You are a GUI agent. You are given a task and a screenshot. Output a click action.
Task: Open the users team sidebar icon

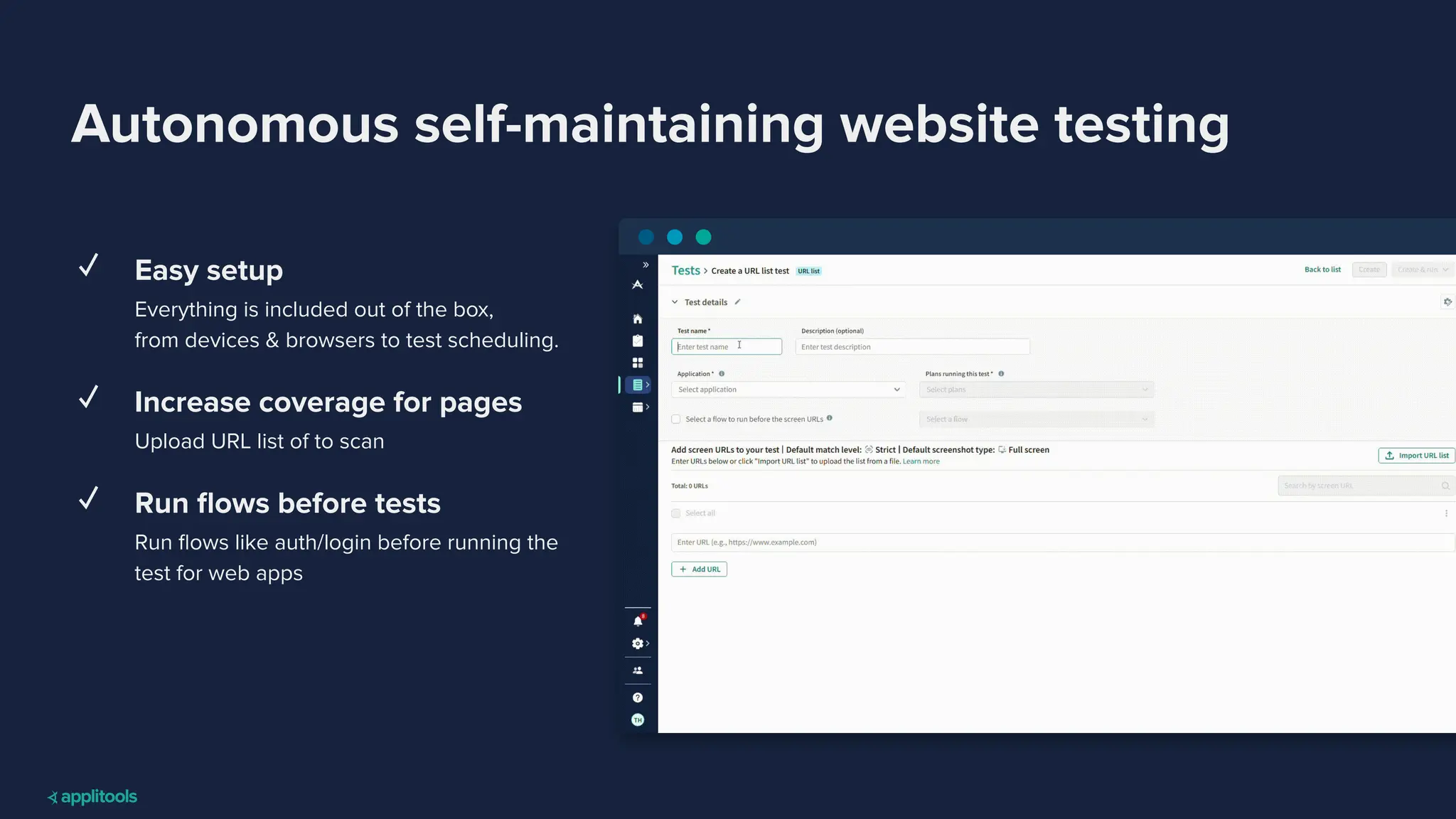638,670
